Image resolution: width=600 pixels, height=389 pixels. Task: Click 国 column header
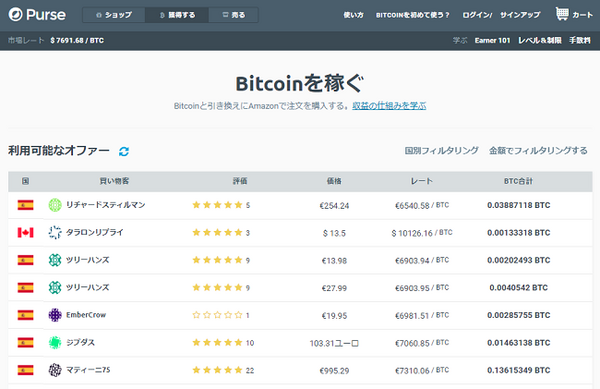point(25,181)
